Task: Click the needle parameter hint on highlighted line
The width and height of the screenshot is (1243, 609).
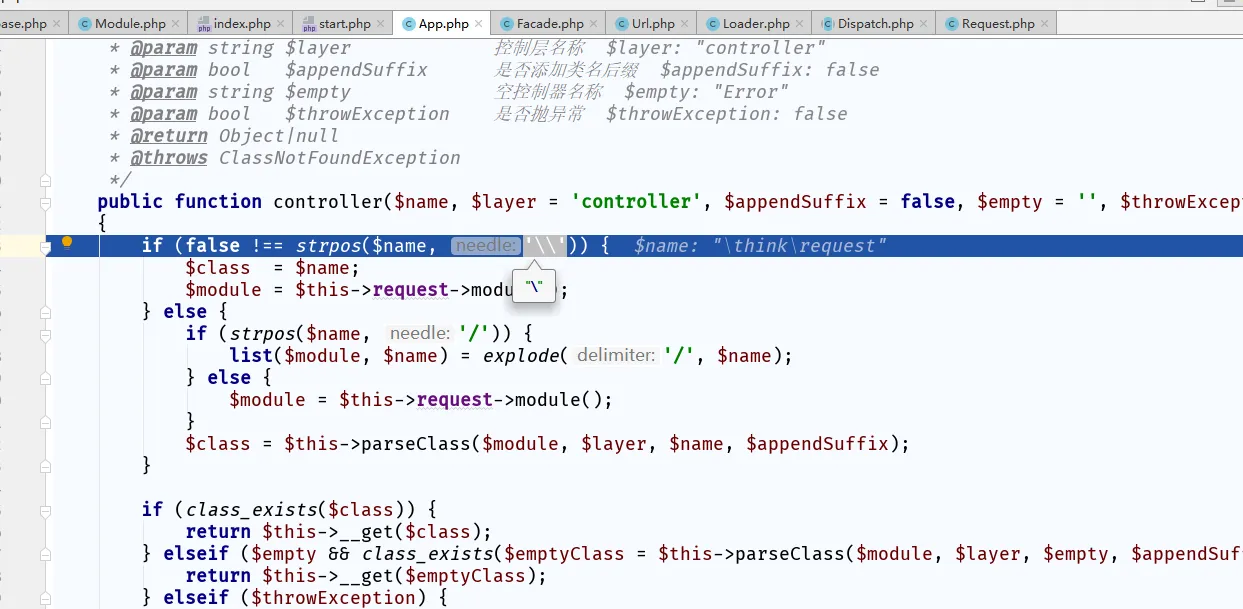Action: 486,246
